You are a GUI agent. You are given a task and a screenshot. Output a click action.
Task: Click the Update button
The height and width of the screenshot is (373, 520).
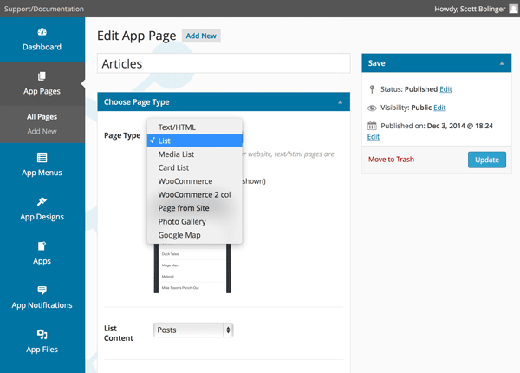(x=487, y=160)
